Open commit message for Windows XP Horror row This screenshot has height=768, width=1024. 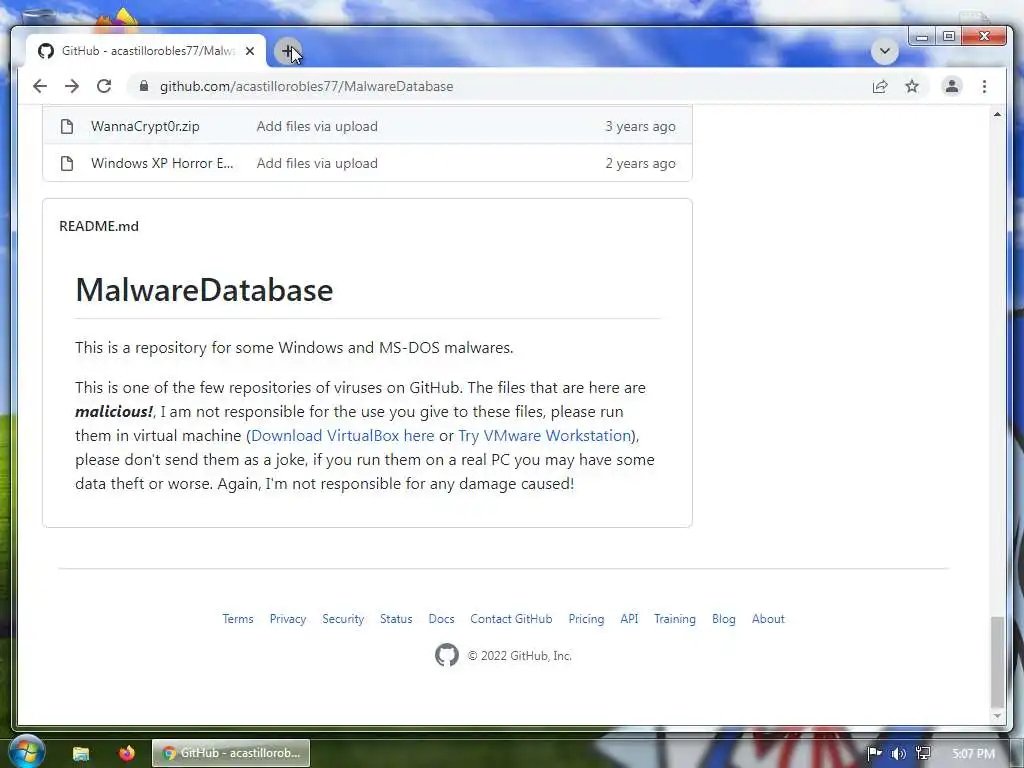click(317, 163)
